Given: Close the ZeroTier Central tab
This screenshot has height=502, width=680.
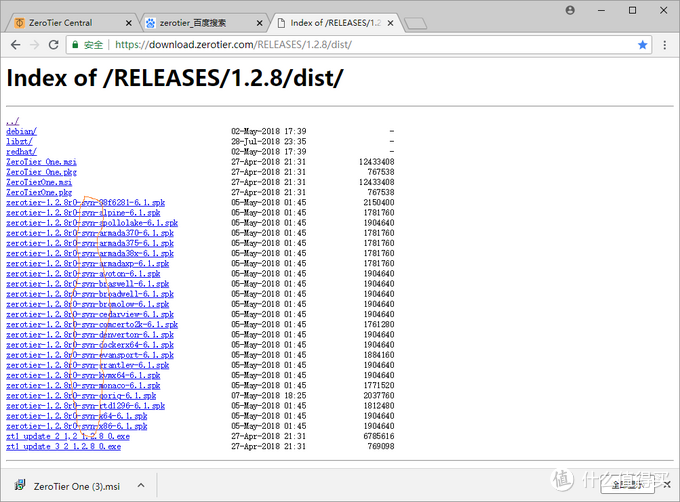Looking at the screenshot, I should click(x=126, y=22).
